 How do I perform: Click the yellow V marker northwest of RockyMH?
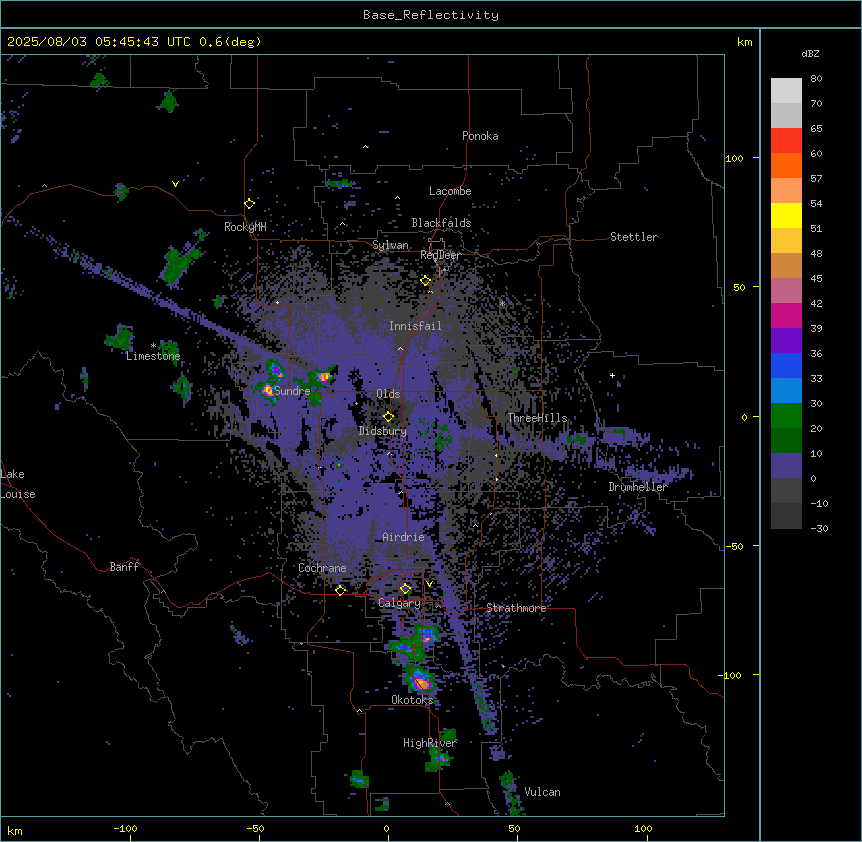175,184
